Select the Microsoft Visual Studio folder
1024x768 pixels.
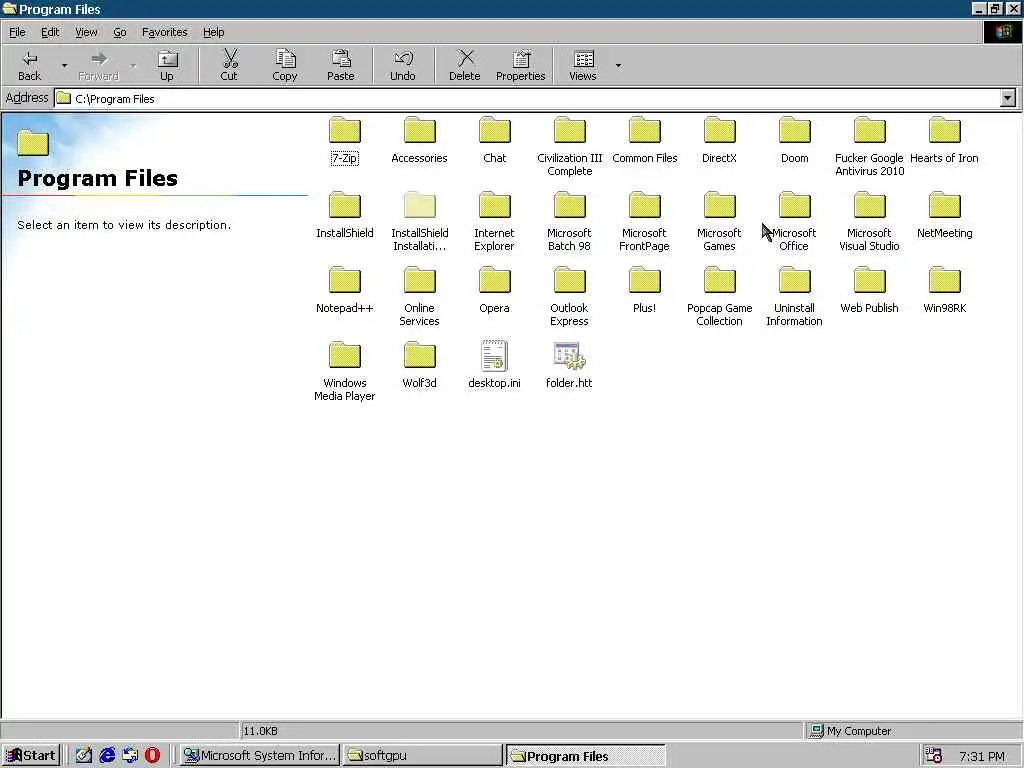tap(869, 222)
